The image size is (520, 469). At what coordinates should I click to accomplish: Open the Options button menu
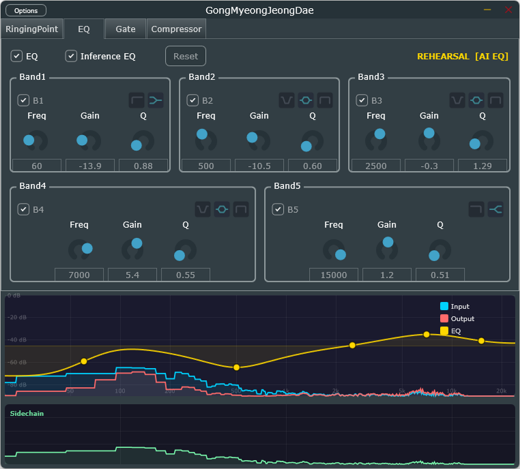click(26, 11)
